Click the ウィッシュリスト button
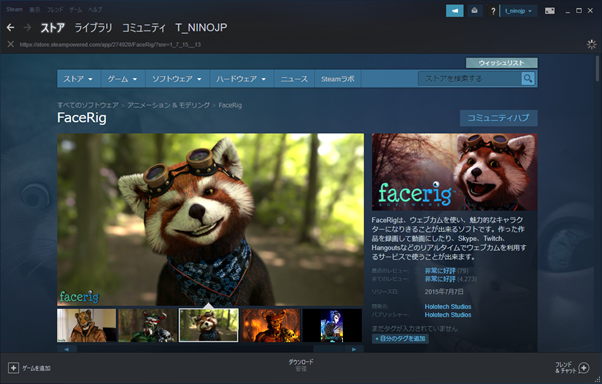Image resolution: width=602 pixels, height=384 pixels. [501, 63]
